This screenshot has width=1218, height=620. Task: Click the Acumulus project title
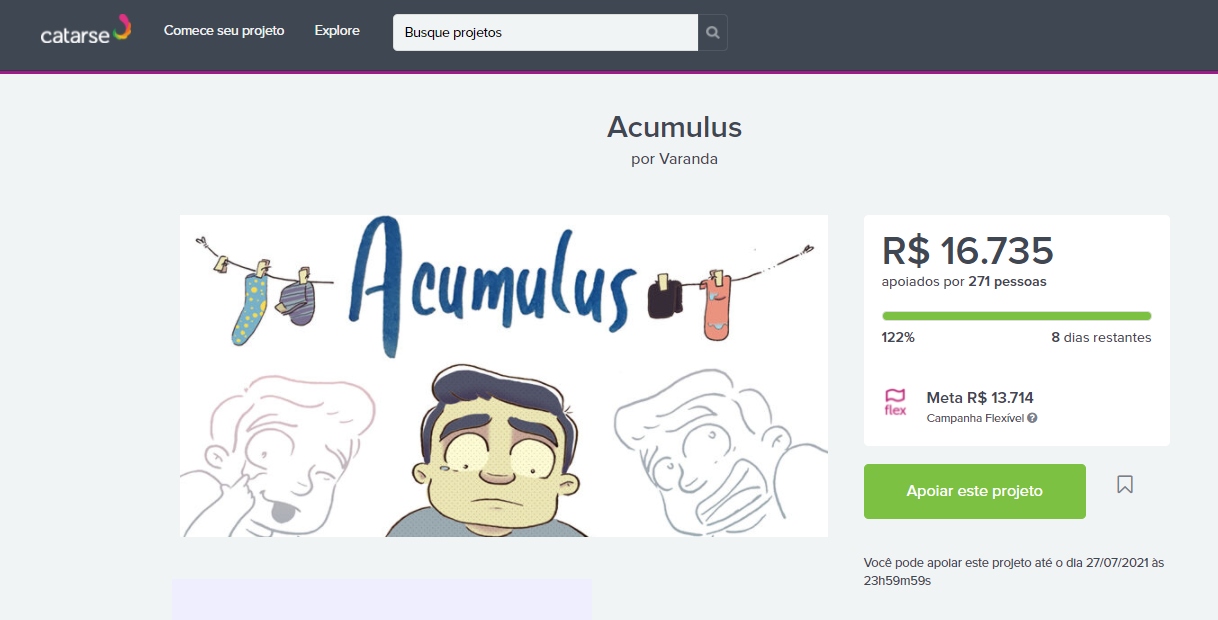[x=674, y=127]
